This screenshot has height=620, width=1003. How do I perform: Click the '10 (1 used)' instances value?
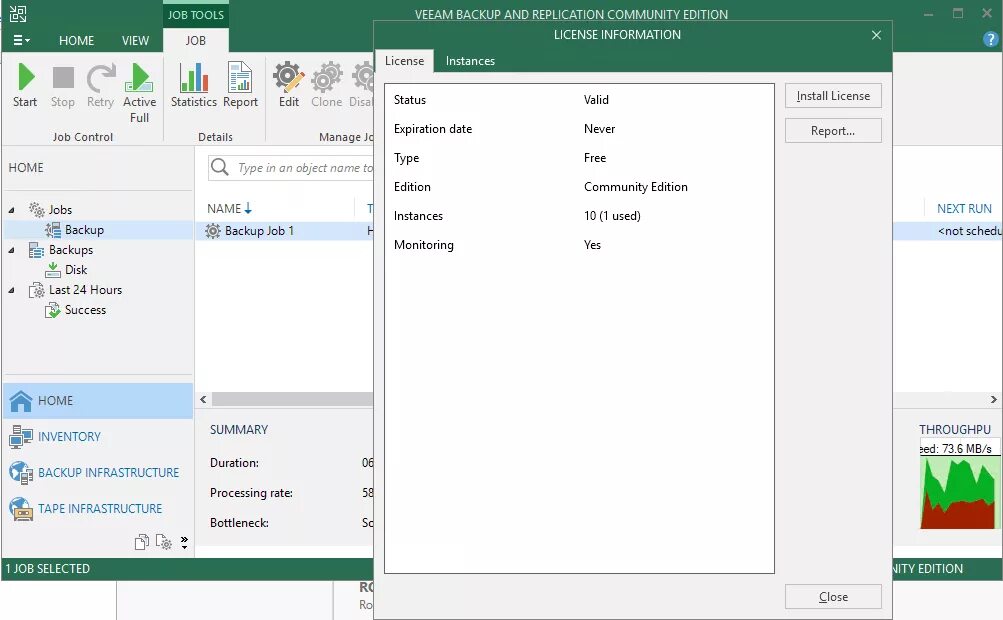612,216
